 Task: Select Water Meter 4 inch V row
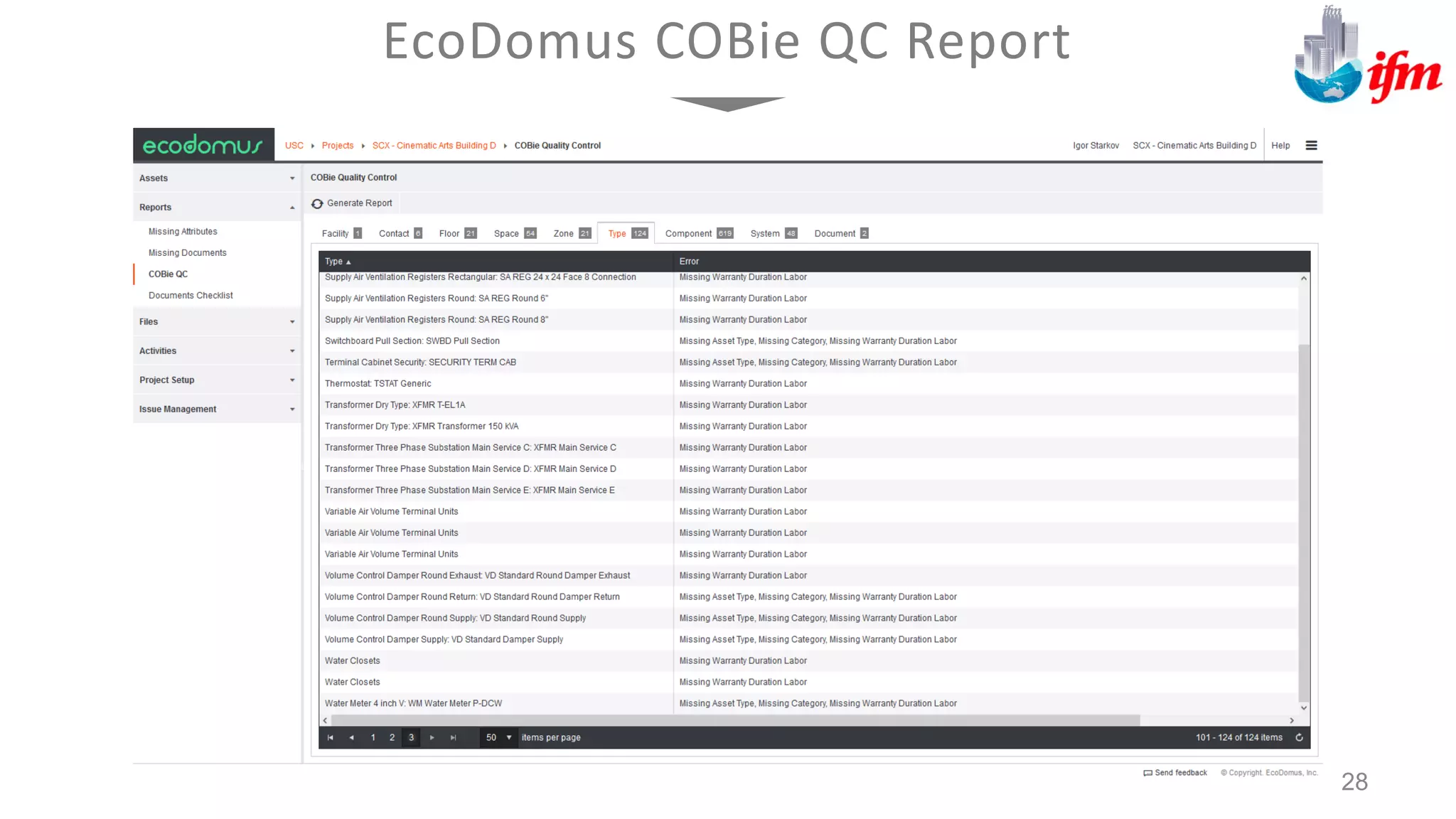(808, 704)
